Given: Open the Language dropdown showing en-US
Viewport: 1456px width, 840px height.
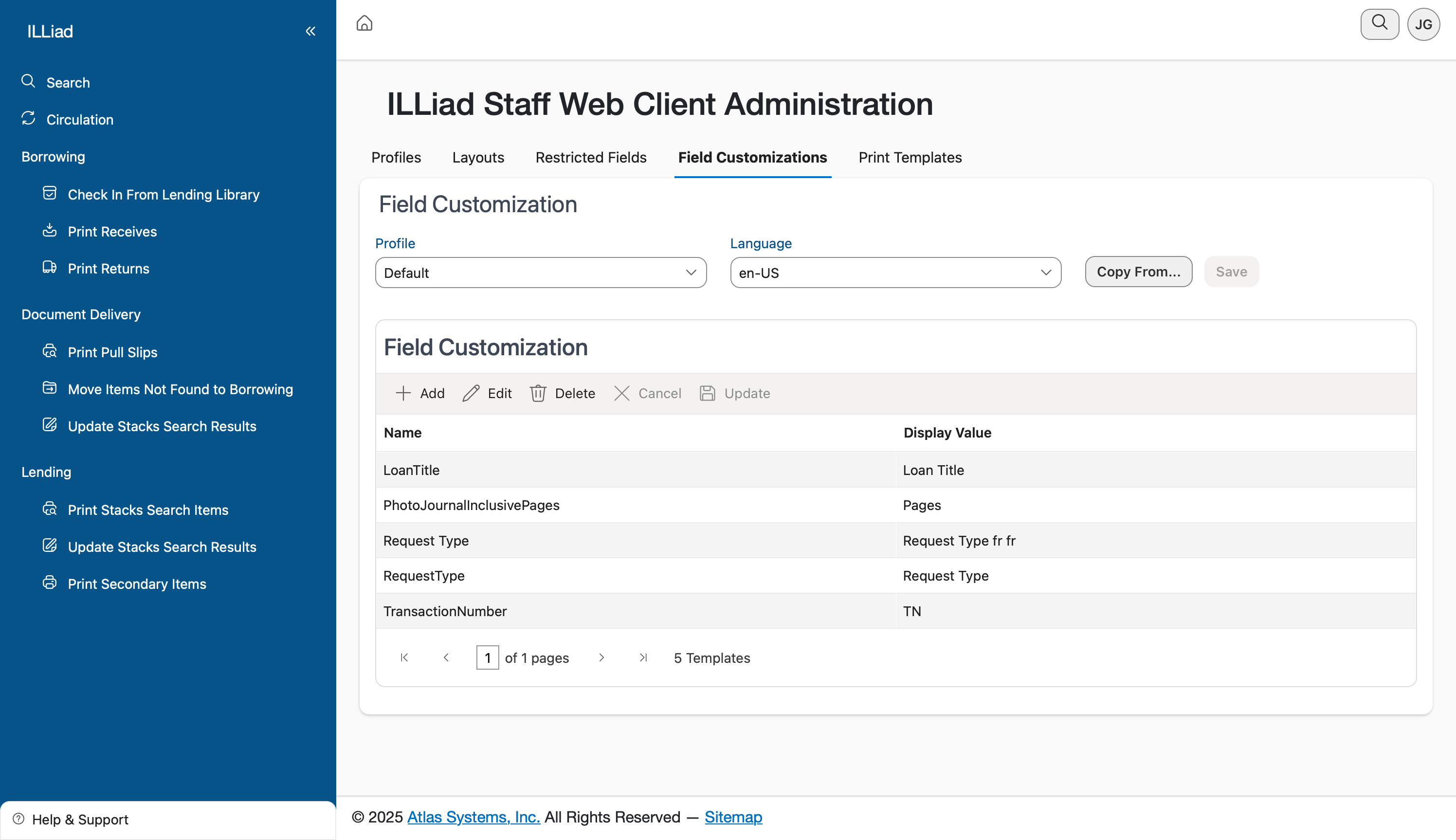Looking at the screenshot, I should click(x=895, y=273).
